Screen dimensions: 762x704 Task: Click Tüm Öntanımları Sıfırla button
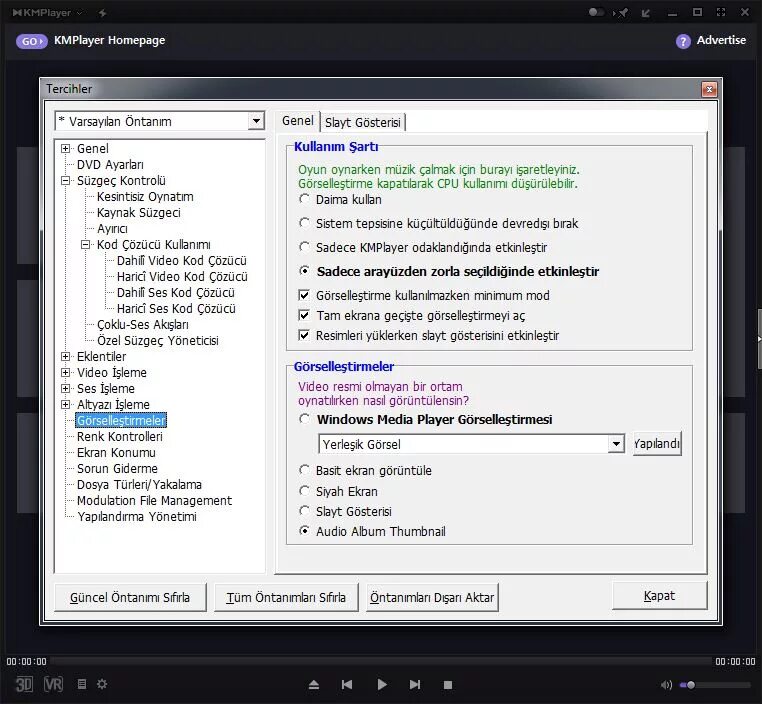286,598
